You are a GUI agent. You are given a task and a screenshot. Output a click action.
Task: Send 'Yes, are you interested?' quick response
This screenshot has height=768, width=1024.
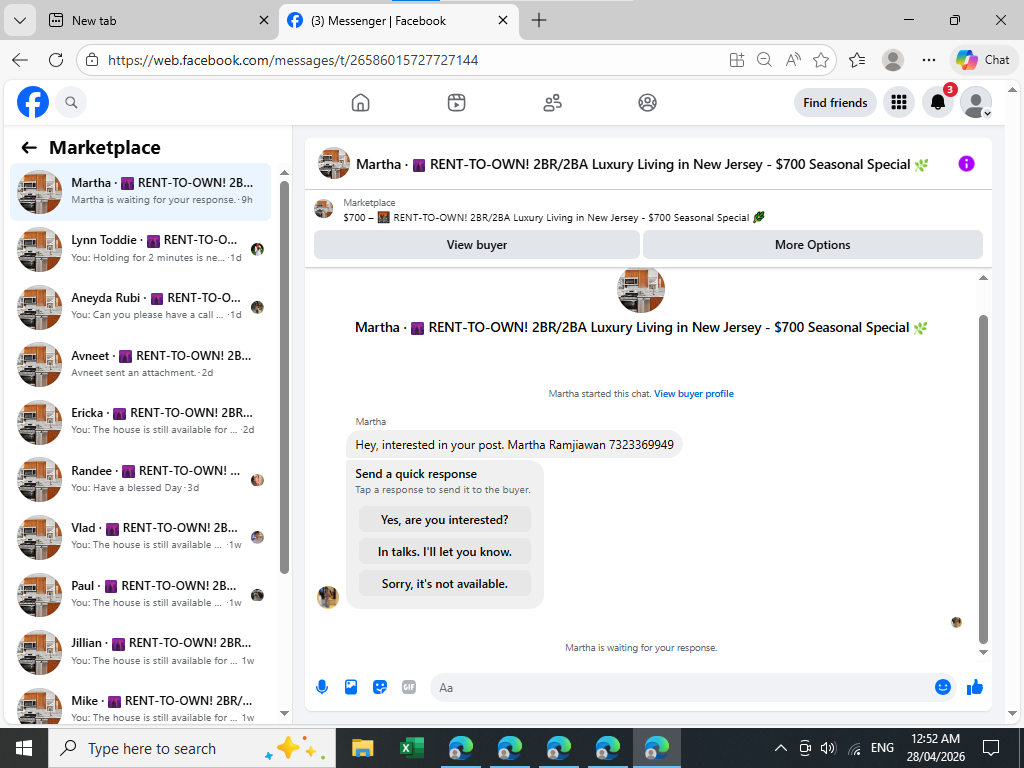(x=445, y=520)
